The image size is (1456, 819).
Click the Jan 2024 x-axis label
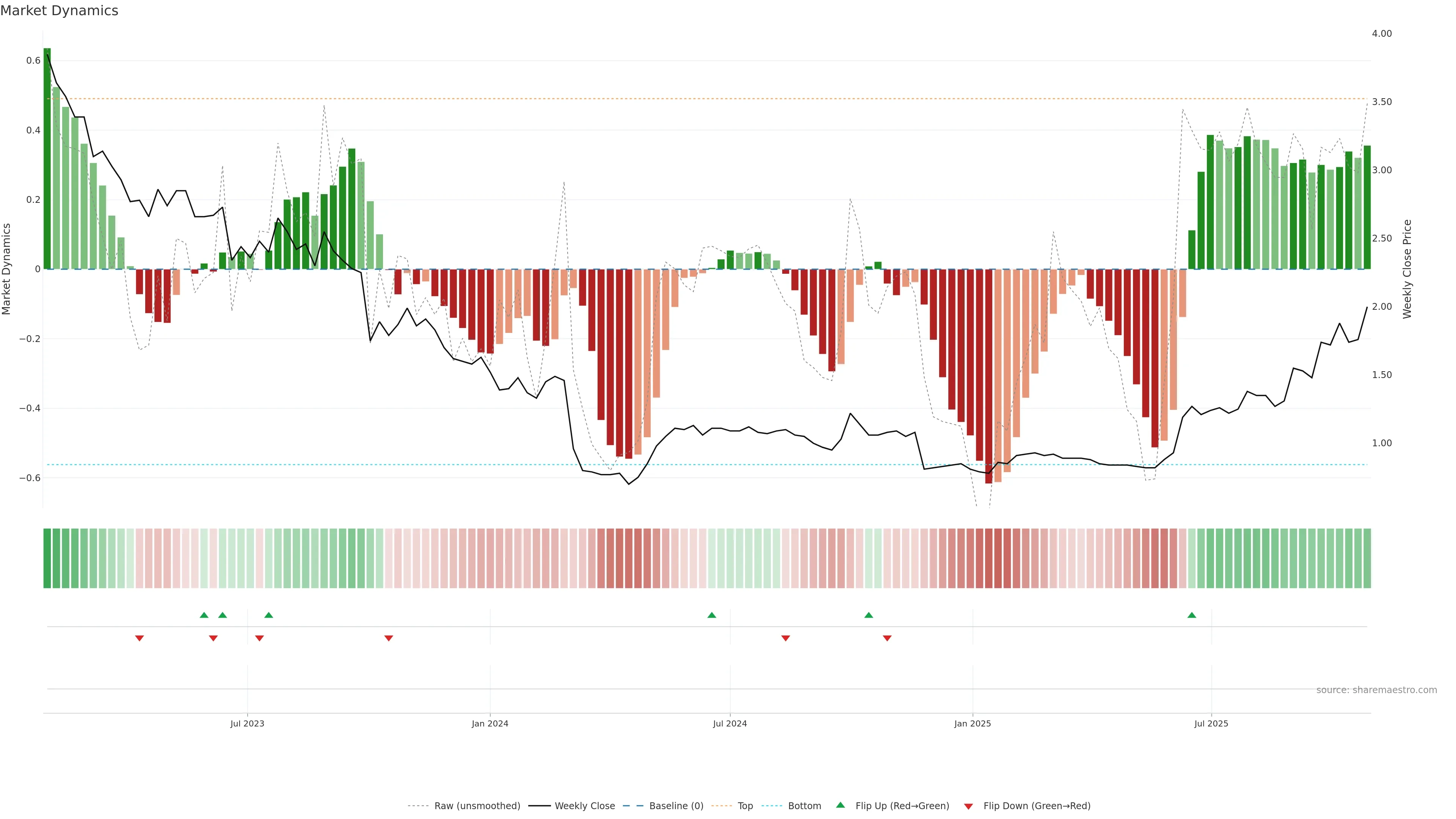click(x=490, y=723)
